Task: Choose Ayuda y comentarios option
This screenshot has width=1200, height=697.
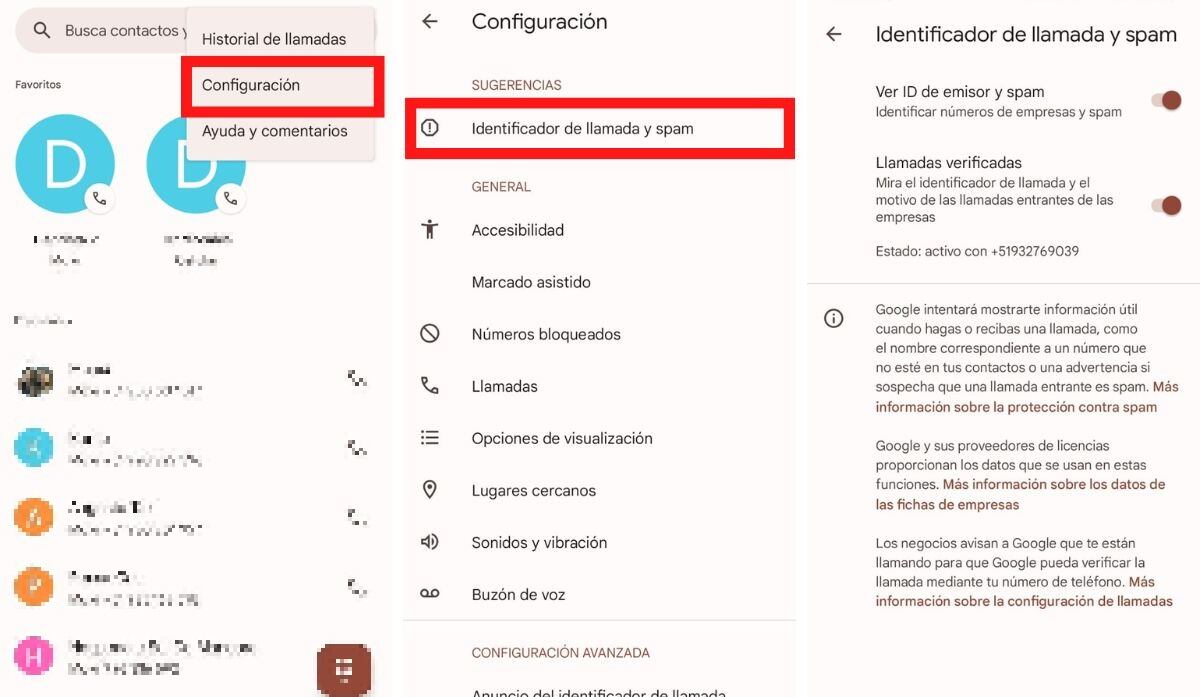Action: [274, 130]
